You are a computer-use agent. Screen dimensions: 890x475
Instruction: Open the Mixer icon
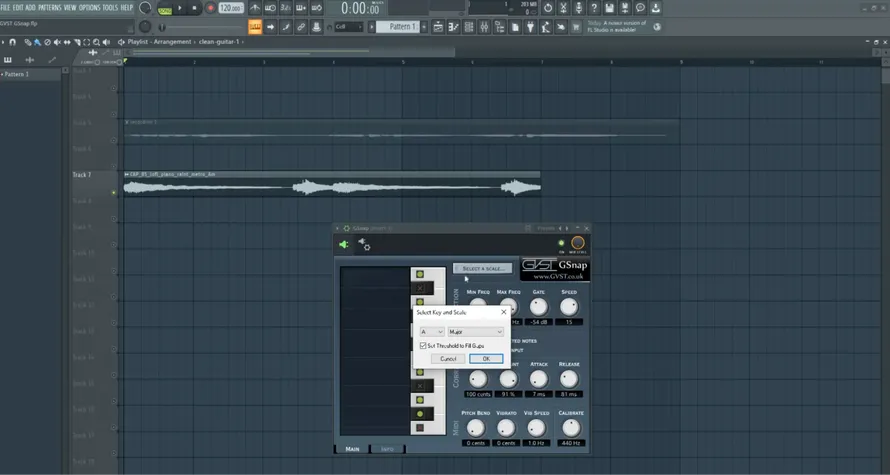[x=484, y=27]
